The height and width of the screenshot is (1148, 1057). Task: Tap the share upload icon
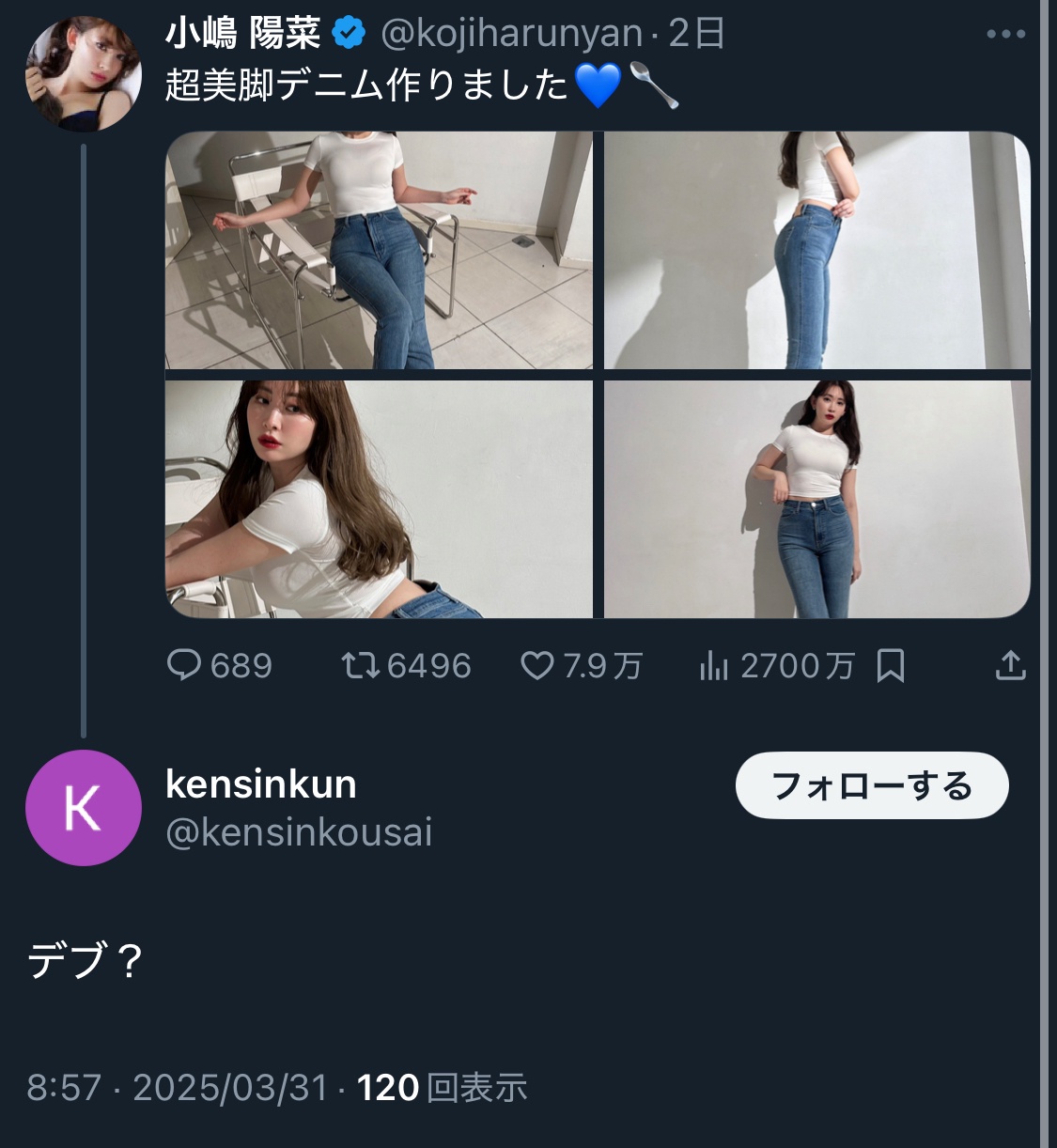1010,665
